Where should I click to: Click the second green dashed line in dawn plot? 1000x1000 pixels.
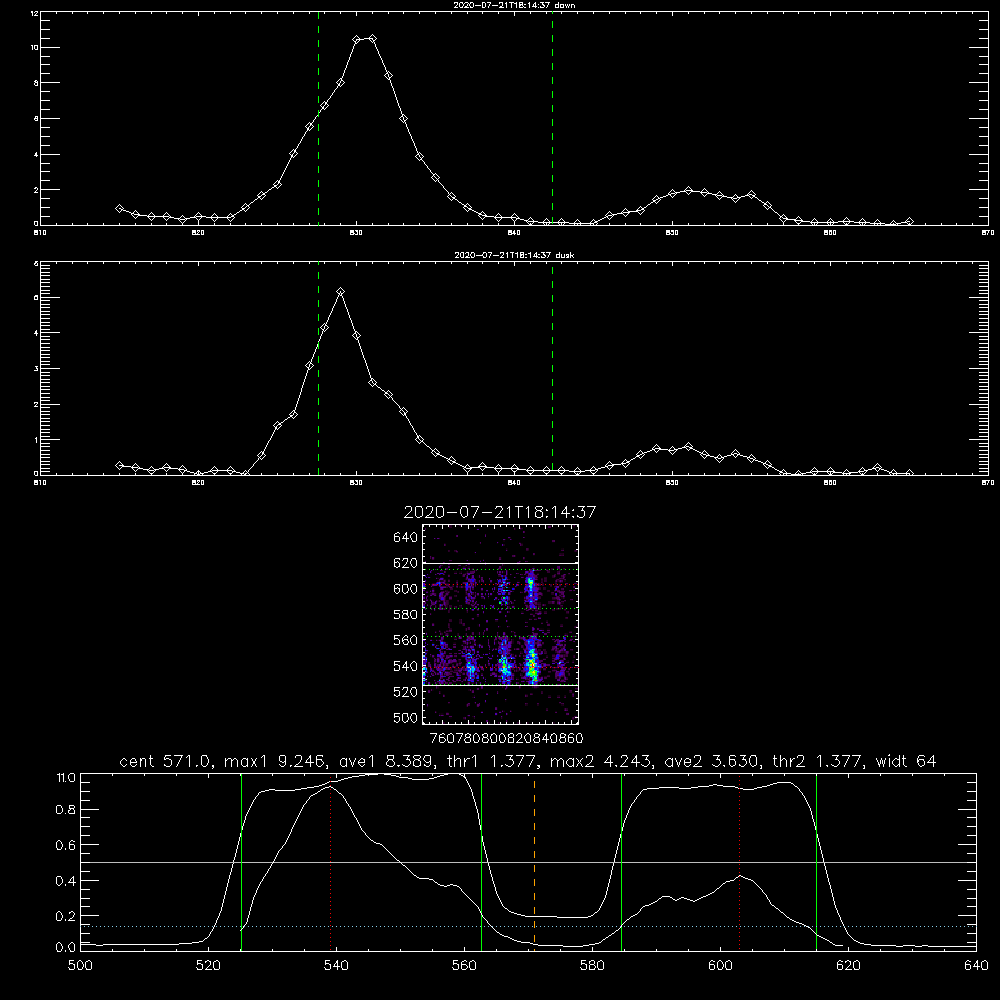(552, 118)
